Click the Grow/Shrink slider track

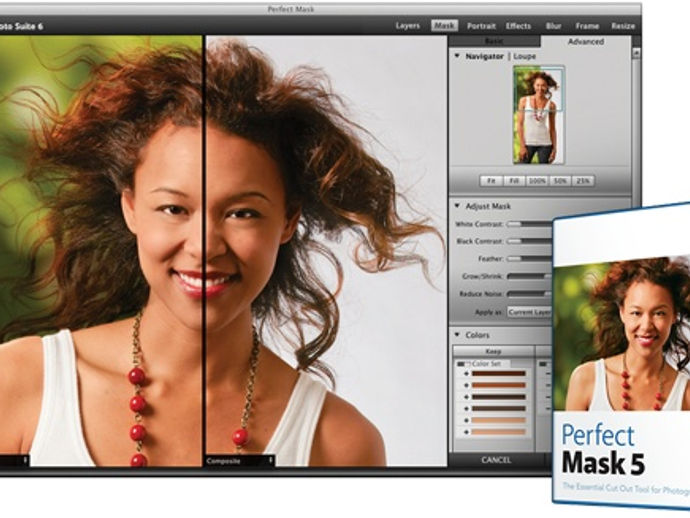pos(529,276)
